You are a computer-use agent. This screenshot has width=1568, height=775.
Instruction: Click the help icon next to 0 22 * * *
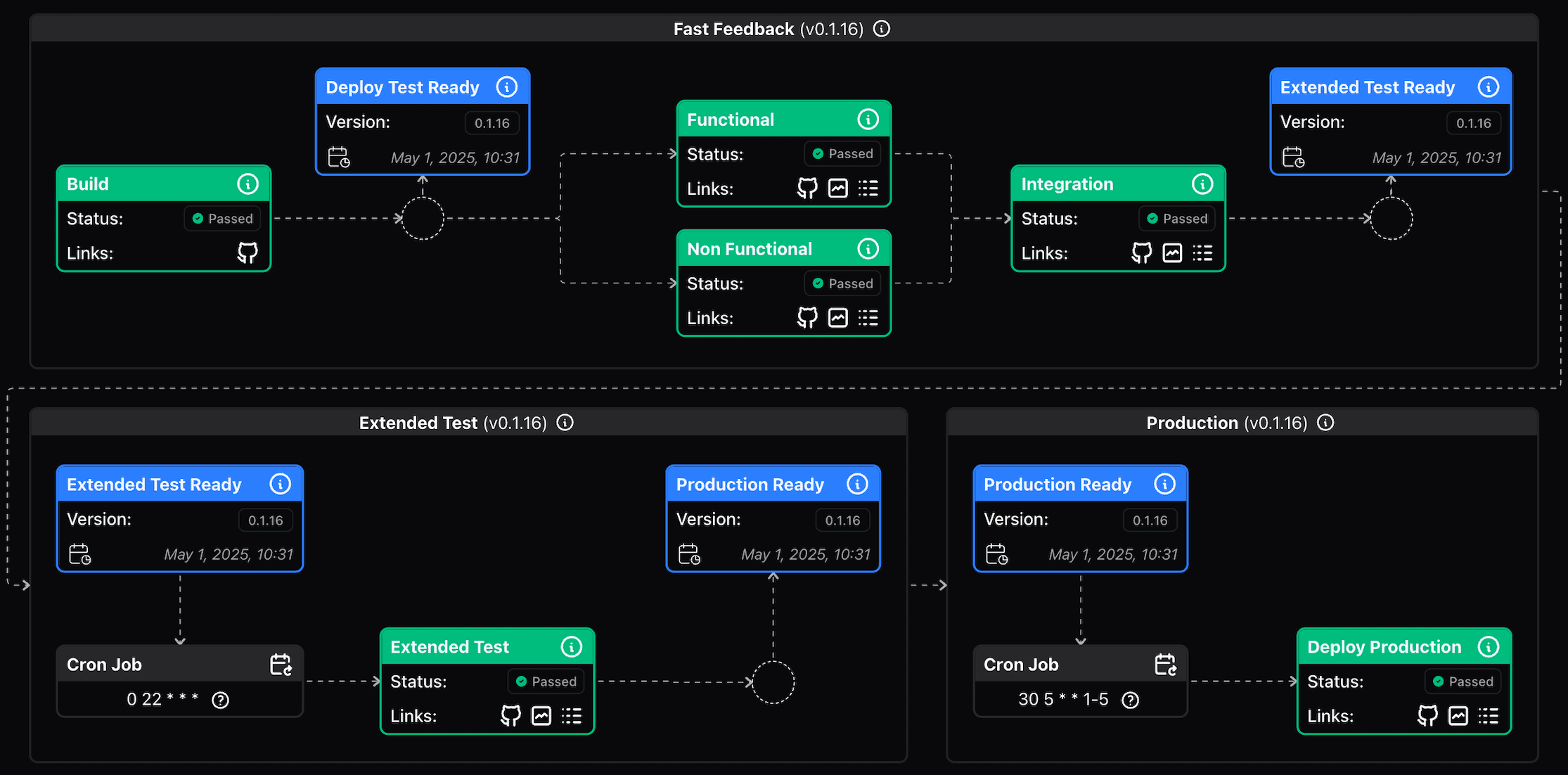[x=220, y=700]
